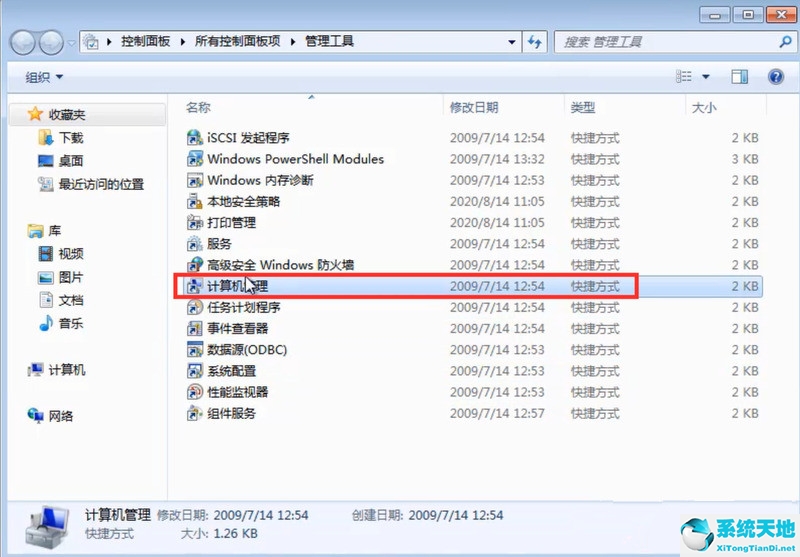Click the 数据源(ODBC) icon
800x557 pixels.
(194, 350)
